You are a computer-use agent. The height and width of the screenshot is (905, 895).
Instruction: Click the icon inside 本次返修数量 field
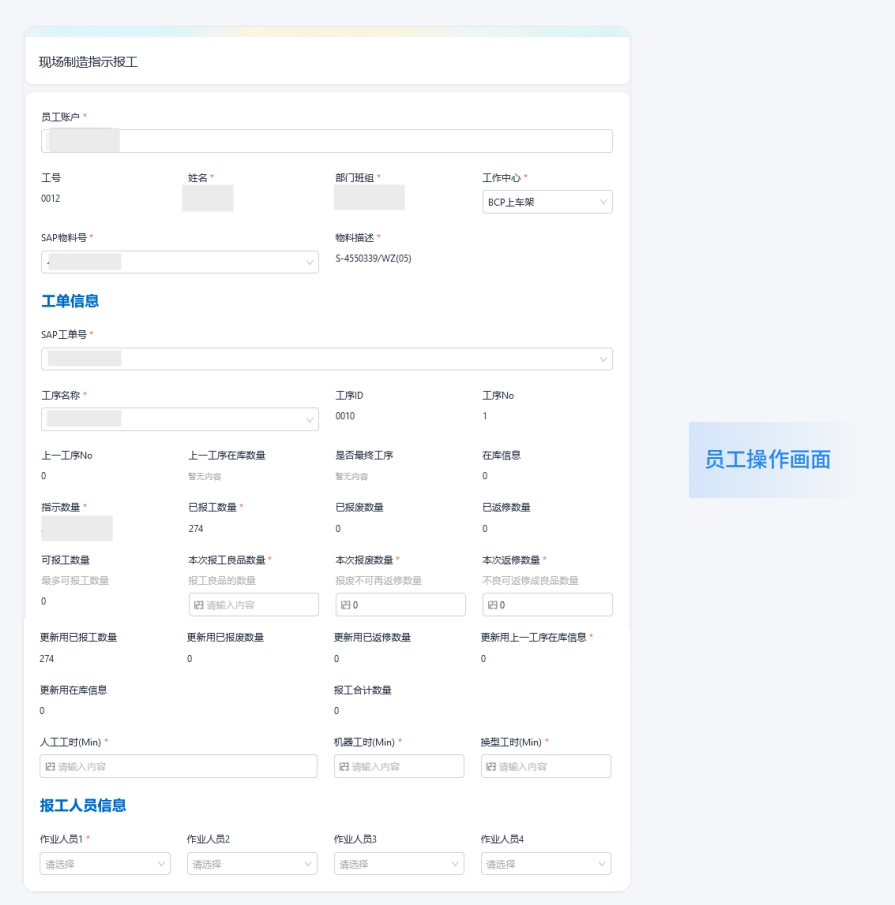492,605
